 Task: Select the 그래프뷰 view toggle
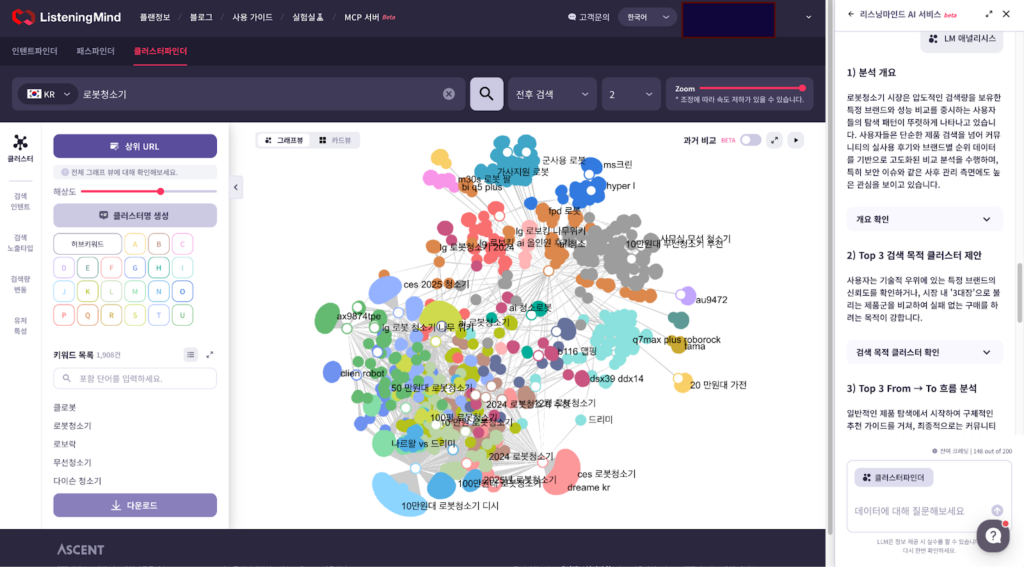tap(282, 140)
